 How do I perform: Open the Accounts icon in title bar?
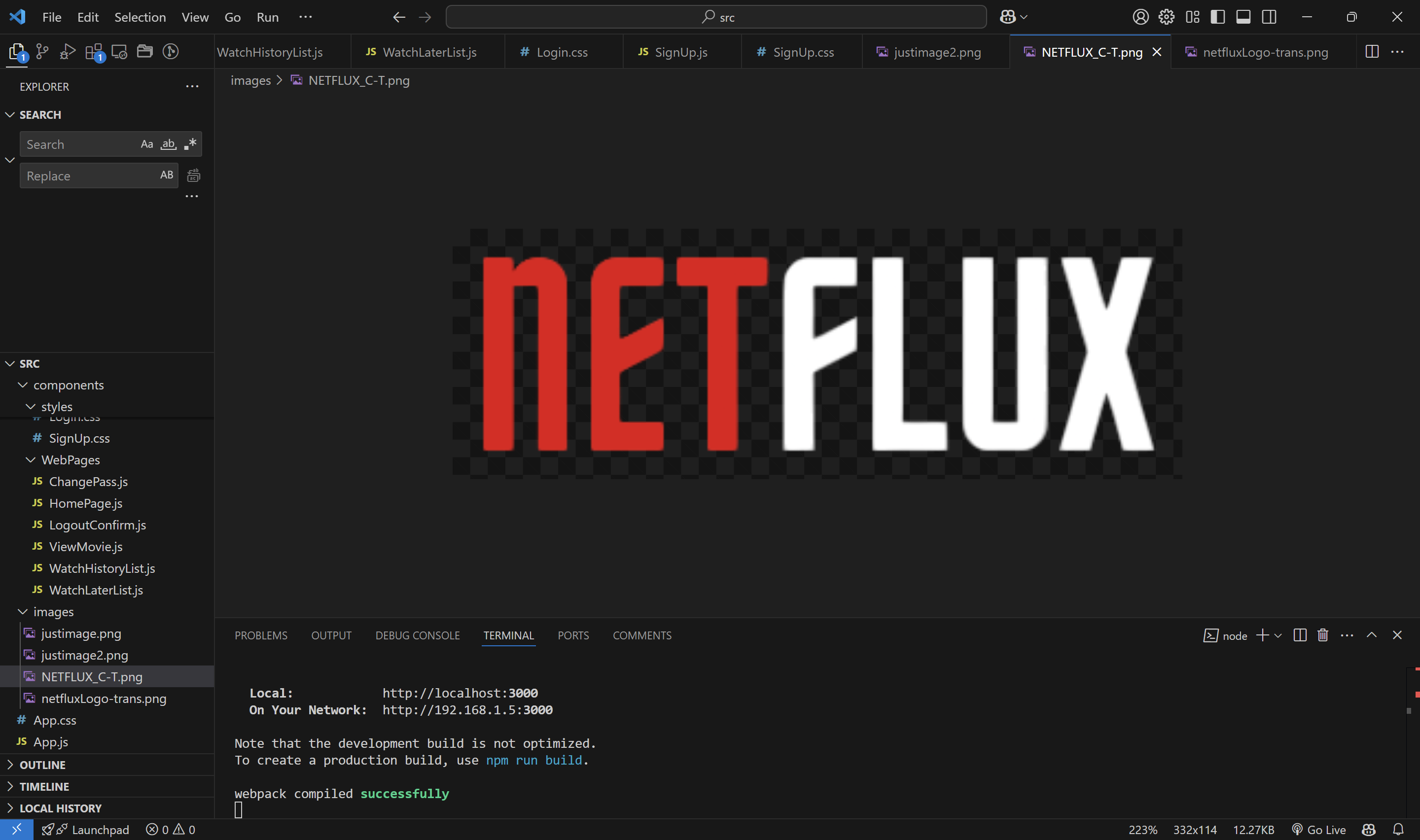(x=1140, y=17)
